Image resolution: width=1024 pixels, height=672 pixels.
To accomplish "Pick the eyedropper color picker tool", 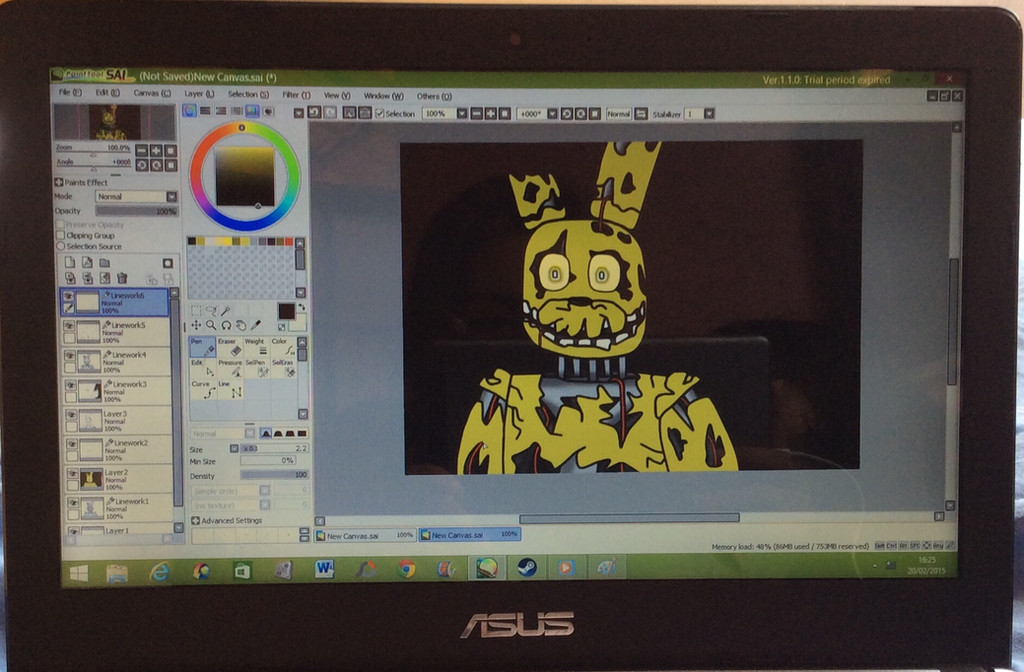I will click(x=255, y=325).
